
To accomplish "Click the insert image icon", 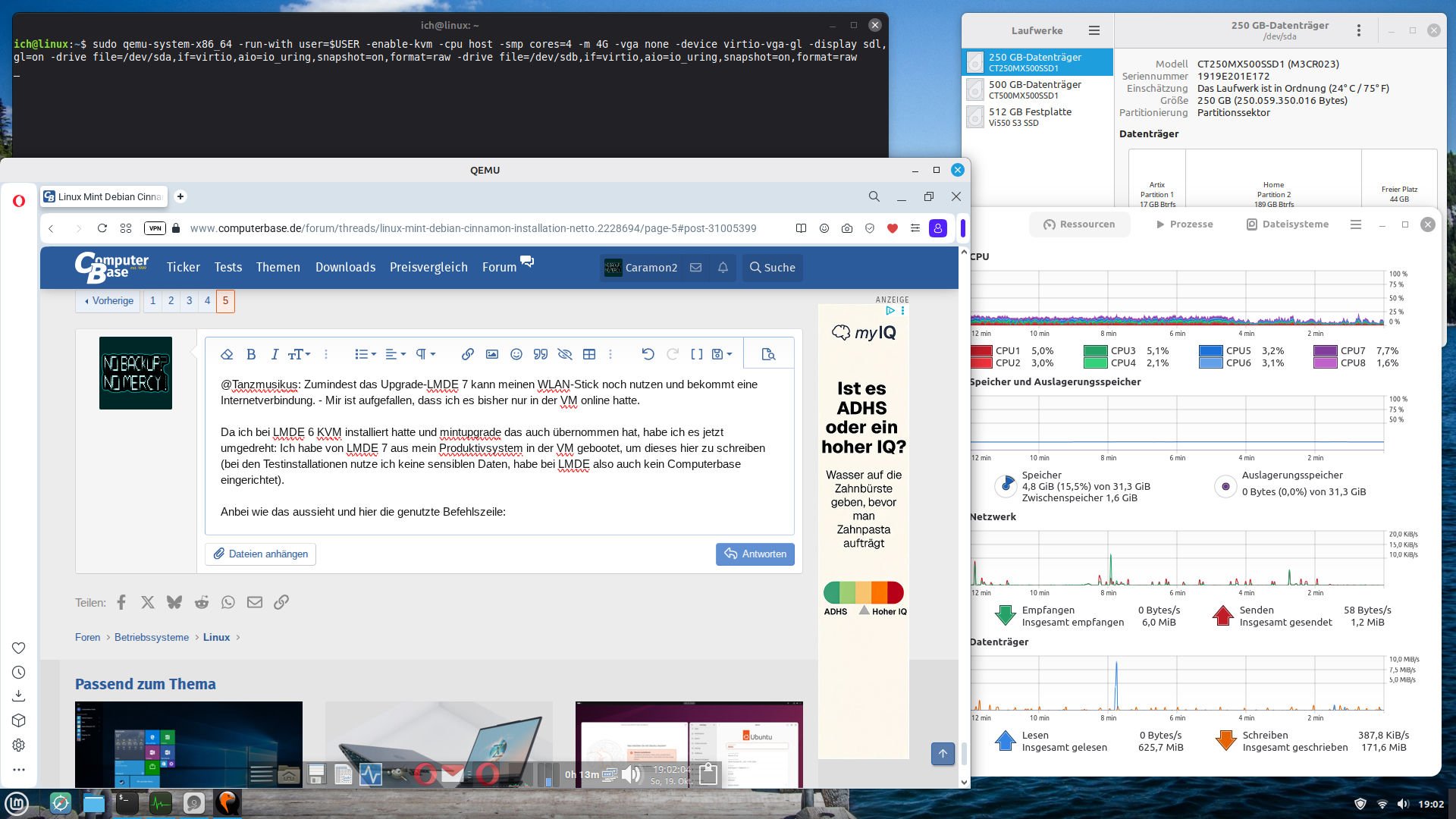I will pos(492,354).
